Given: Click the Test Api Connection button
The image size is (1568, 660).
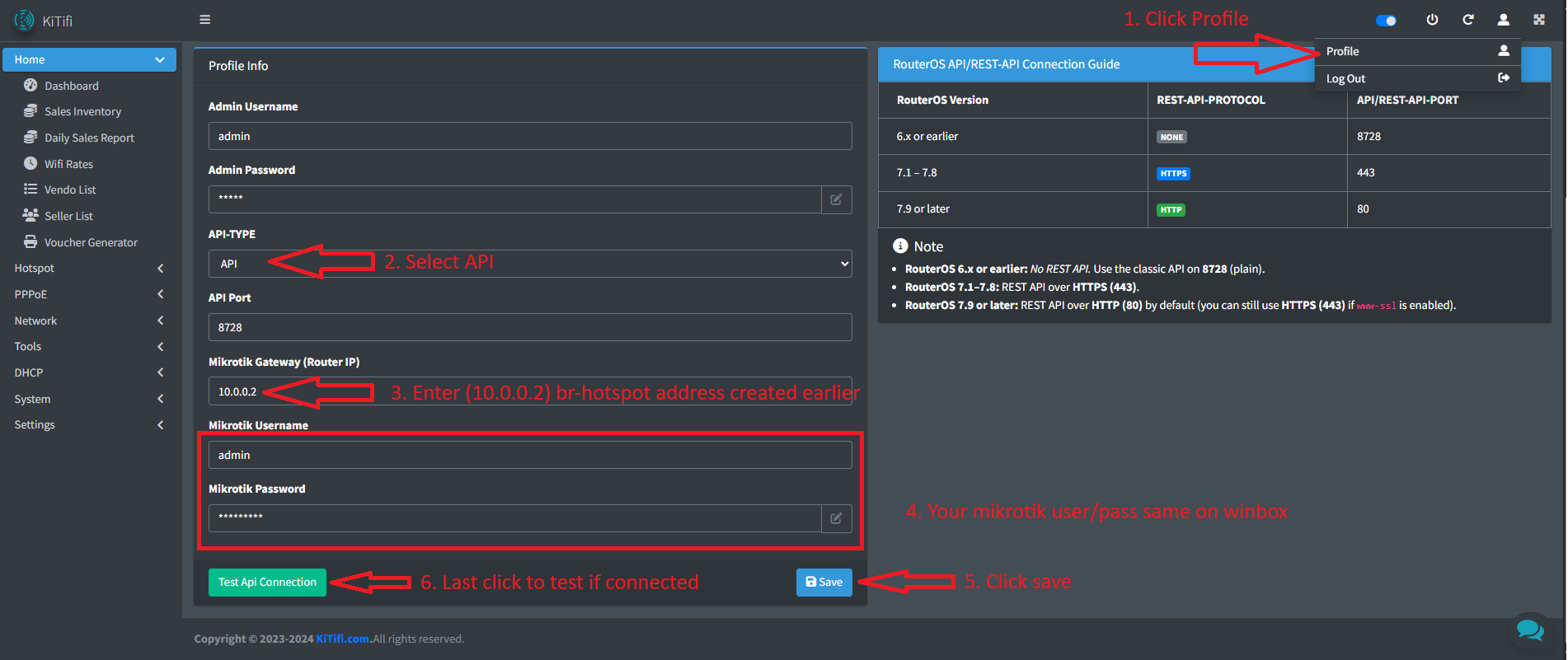Looking at the screenshot, I should click(267, 582).
